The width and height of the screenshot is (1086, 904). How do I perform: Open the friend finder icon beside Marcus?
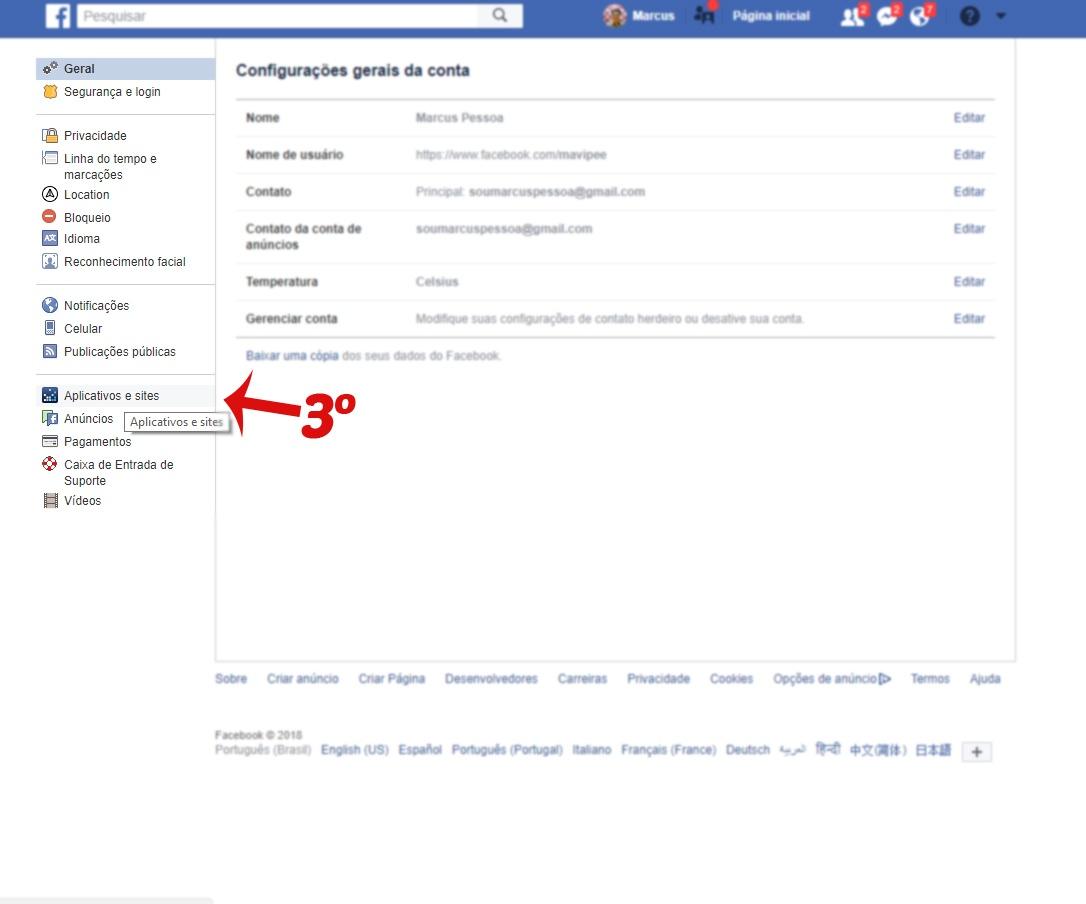tap(704, 14)
